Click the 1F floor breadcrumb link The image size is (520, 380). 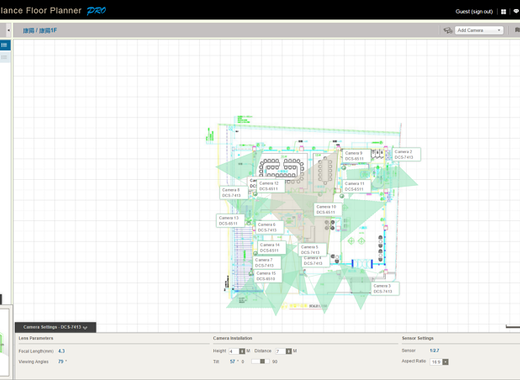(48, 31)
